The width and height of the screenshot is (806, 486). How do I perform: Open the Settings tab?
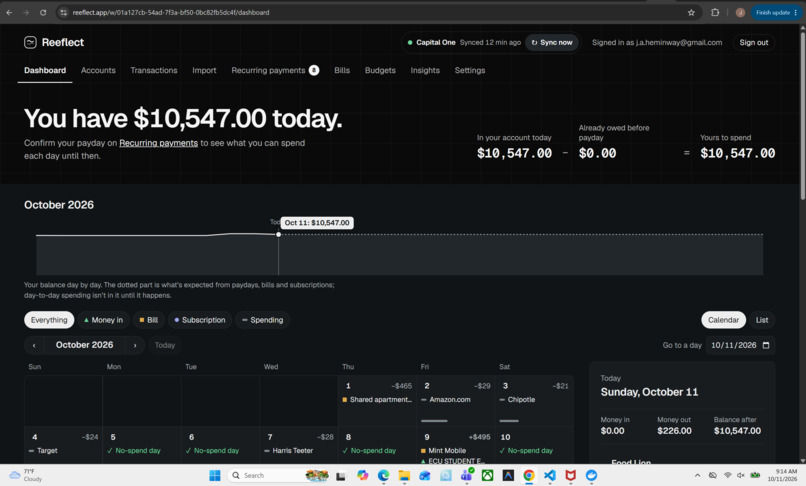tap(470, 70)
